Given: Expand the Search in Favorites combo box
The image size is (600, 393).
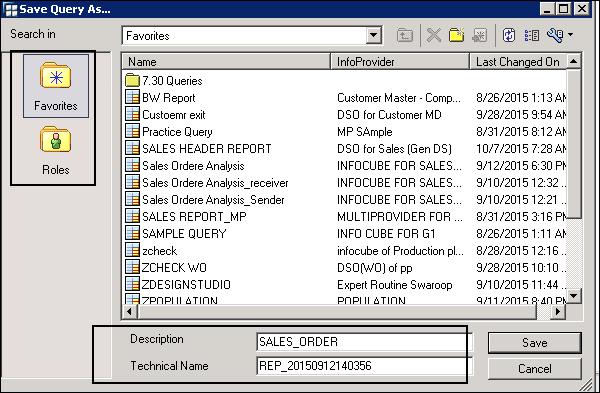Looking at the screenshot, I should pyautogui.click(x=373, y=36).
